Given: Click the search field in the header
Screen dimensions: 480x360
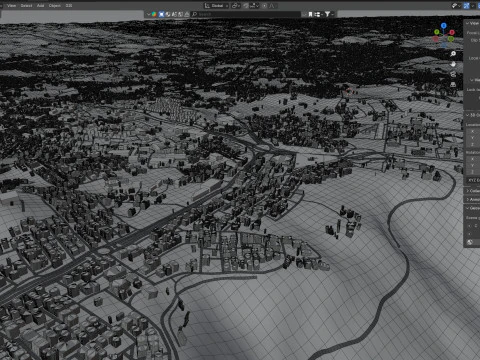Looking at the screenshot, I should [x=246, y=14].
